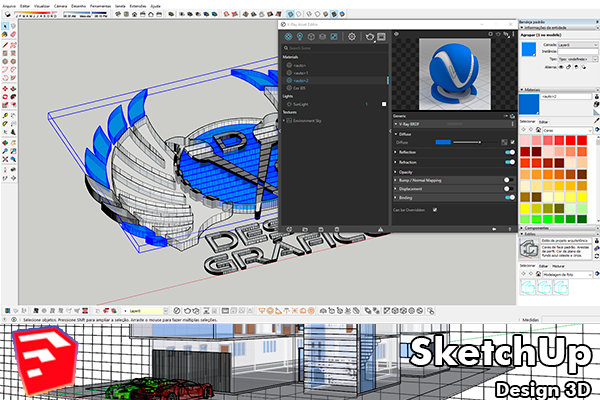Click add asset icon at bottom of asset list

289,229
